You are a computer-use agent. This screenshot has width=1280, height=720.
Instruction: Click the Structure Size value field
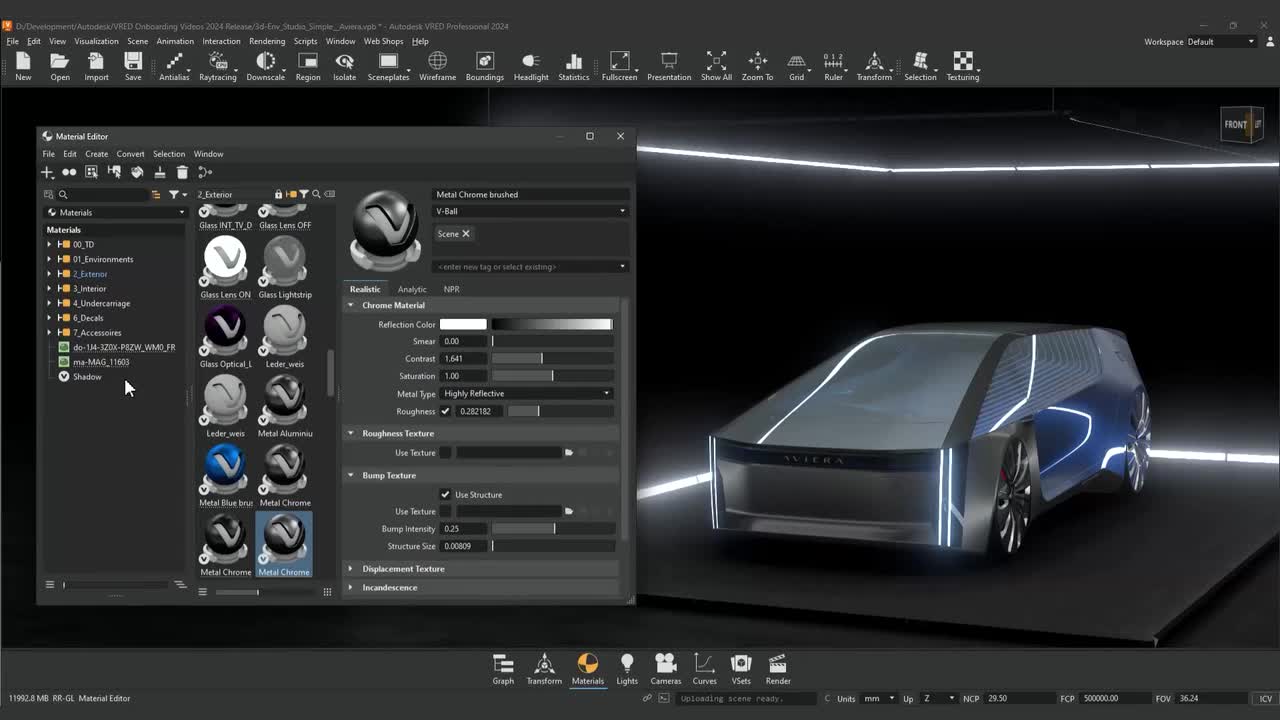(x=464, y=546)
